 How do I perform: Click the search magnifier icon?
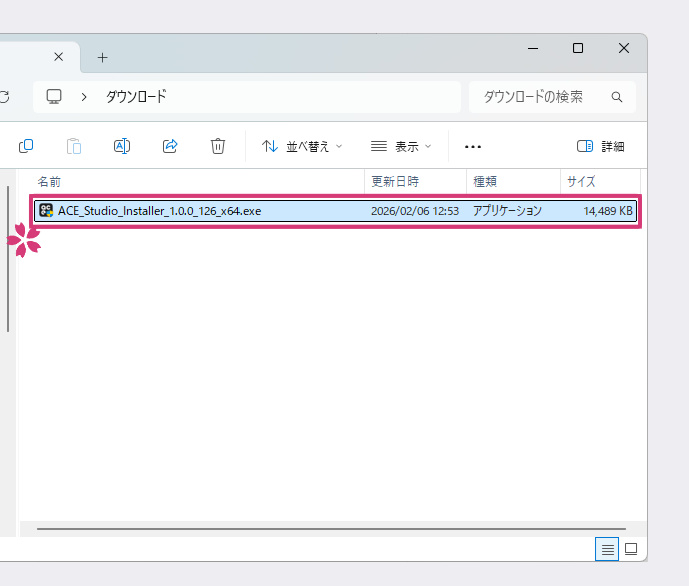(617, 97)
